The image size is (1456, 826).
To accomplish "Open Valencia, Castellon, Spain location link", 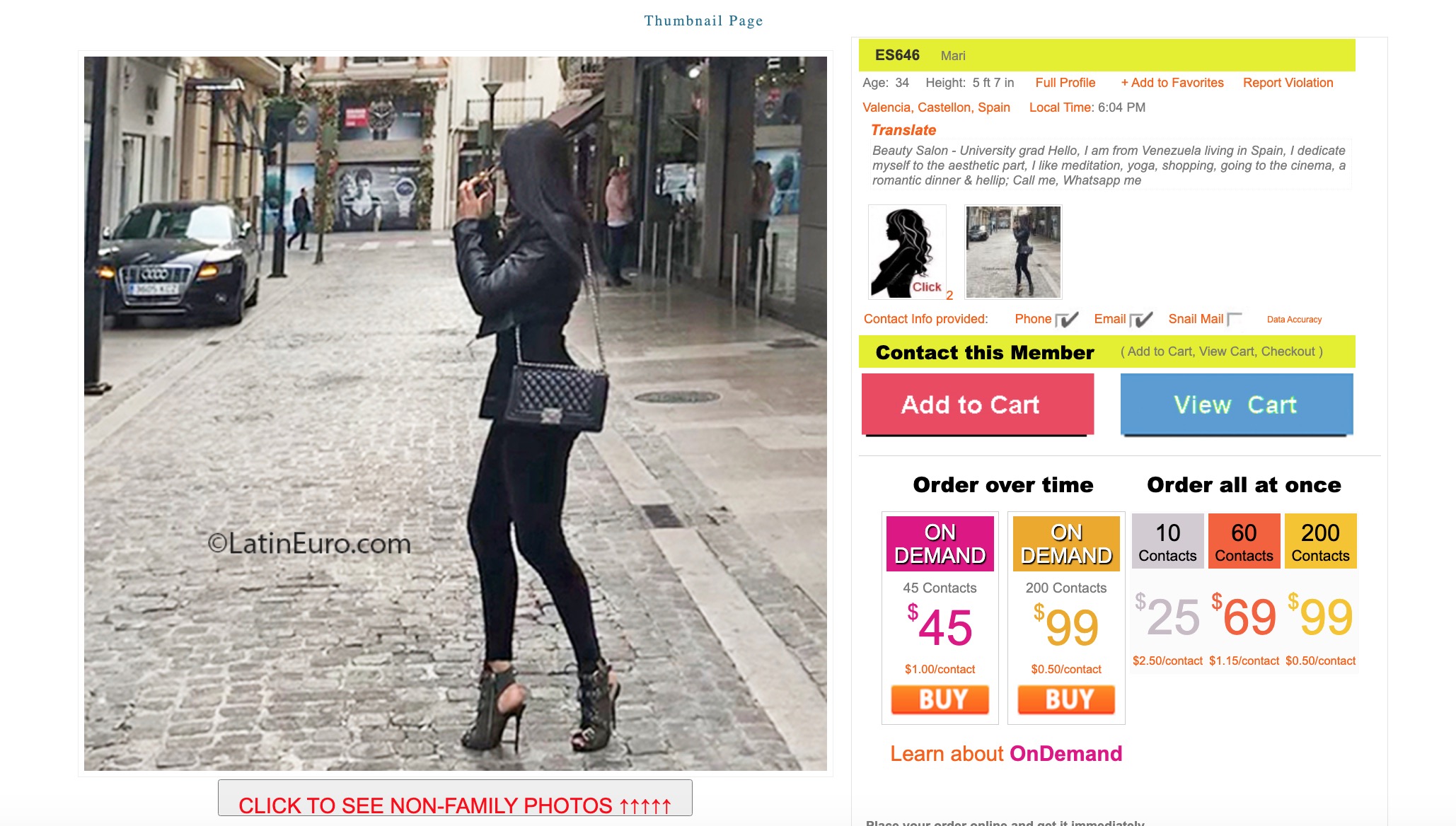I will (x=936, y=107).
